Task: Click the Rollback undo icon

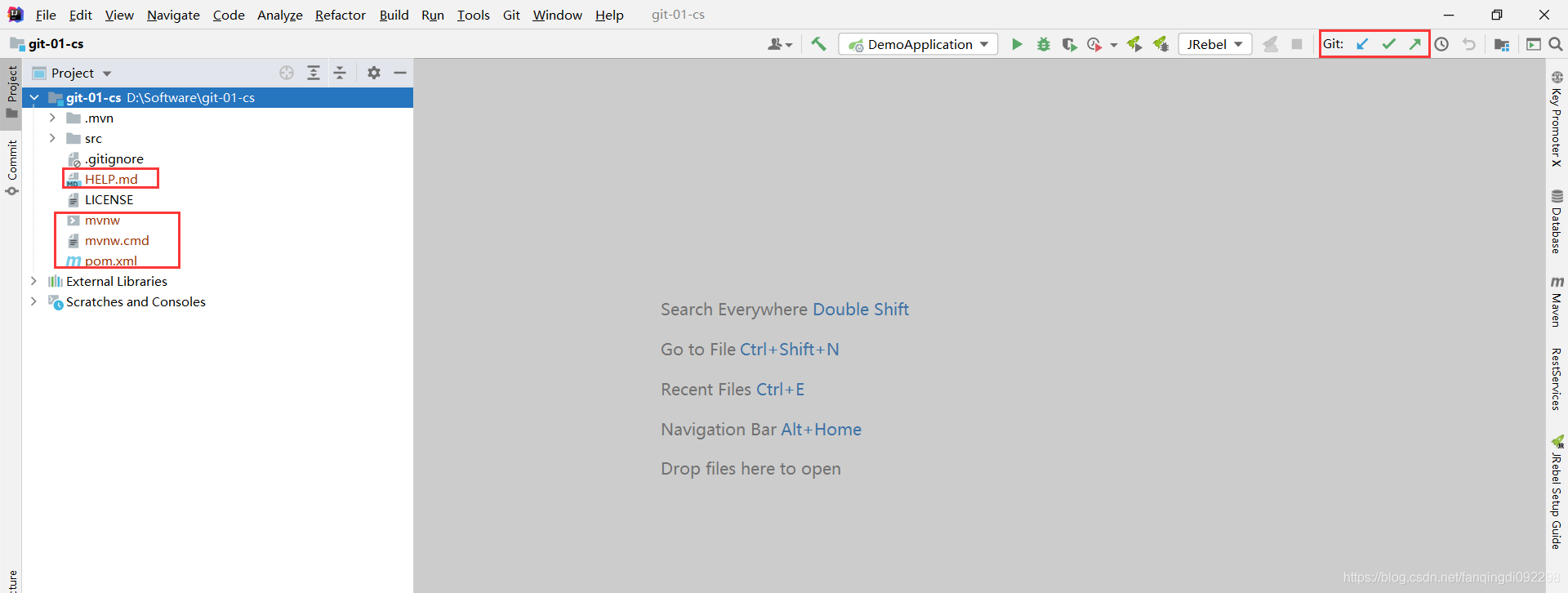Action: click(x=1469, y=44)
